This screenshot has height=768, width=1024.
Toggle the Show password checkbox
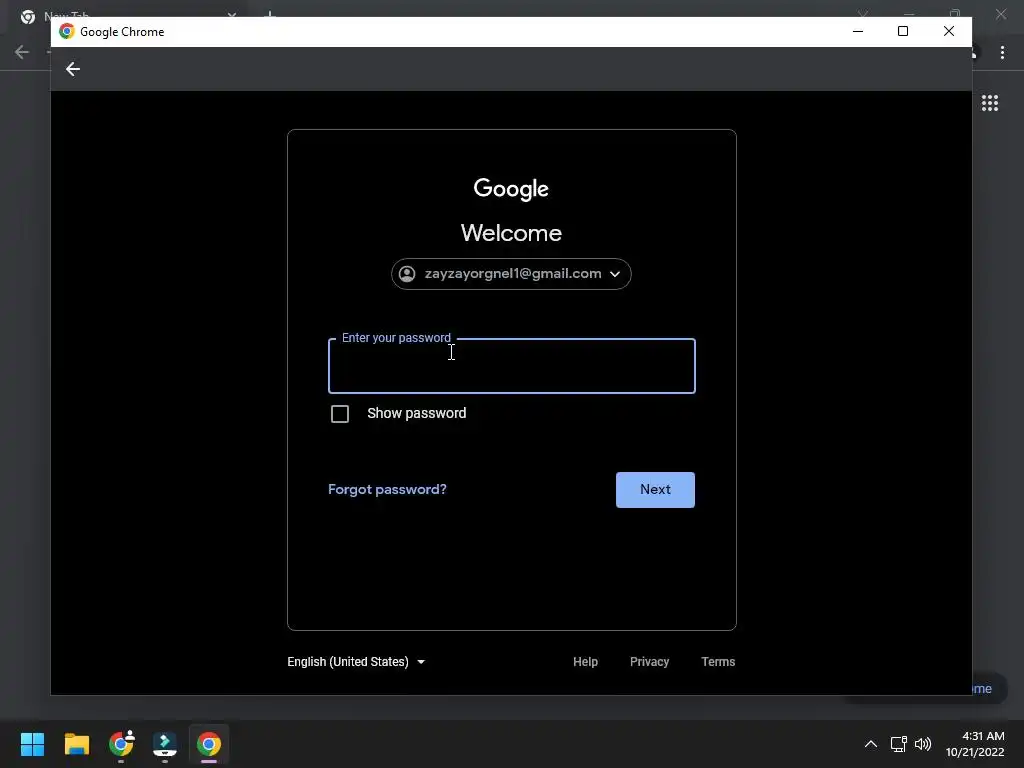[340, 414]
